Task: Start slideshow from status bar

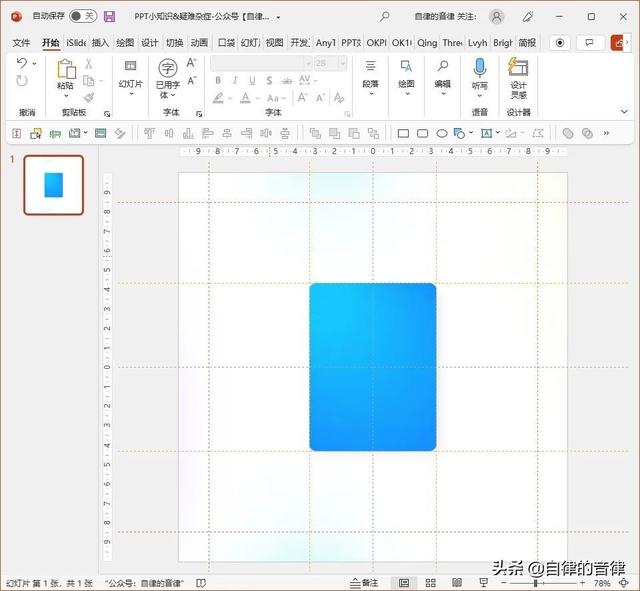Action: (x=484, y=583)
